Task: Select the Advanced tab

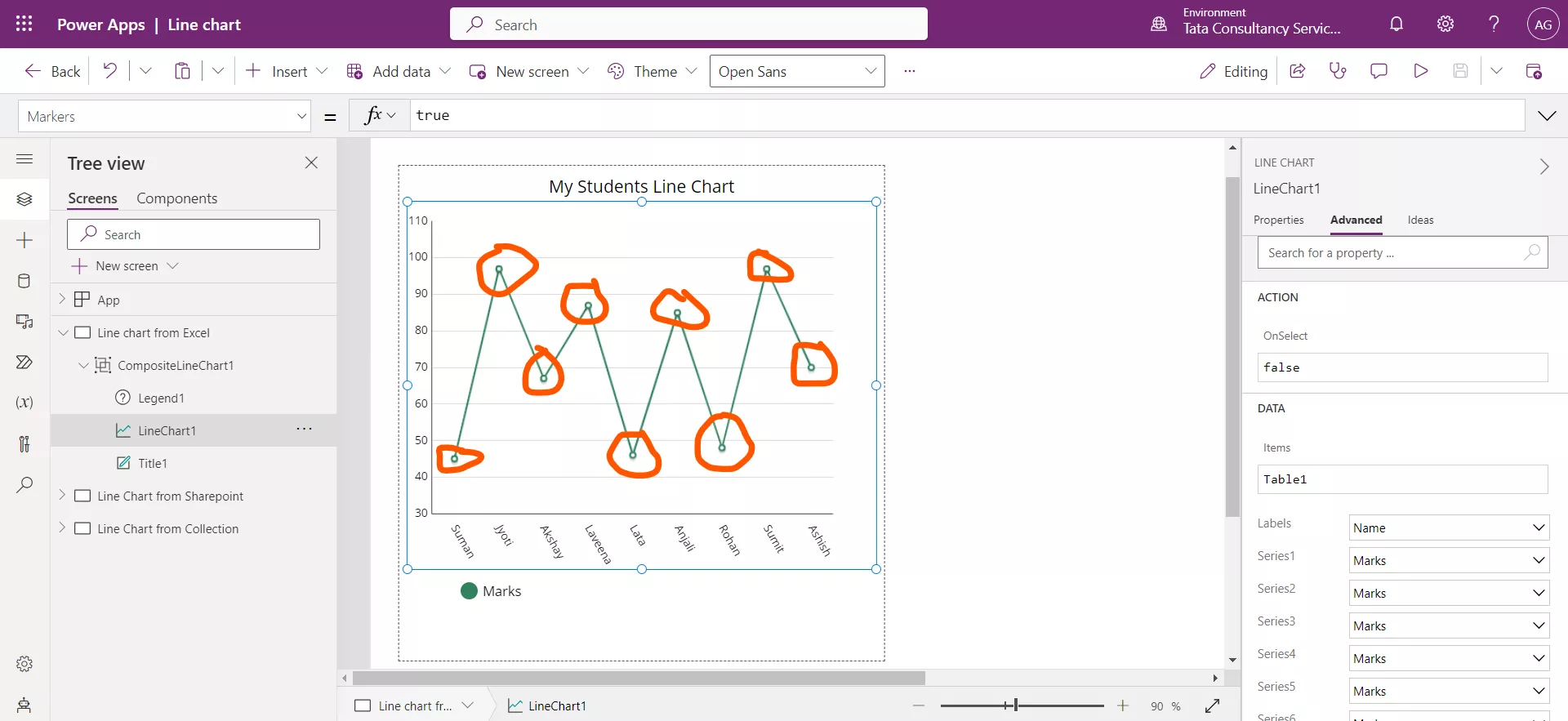Action: [x=1356, y=220]
